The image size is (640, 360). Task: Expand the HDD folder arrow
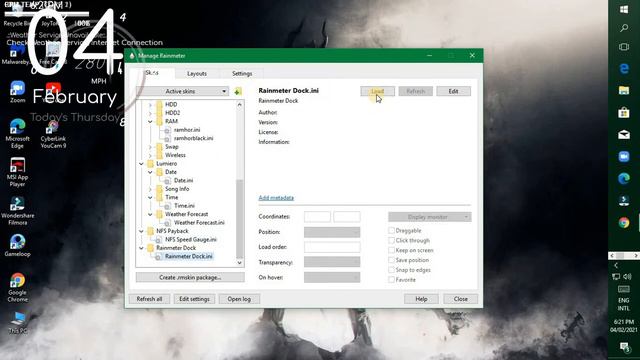coord(150,104)
